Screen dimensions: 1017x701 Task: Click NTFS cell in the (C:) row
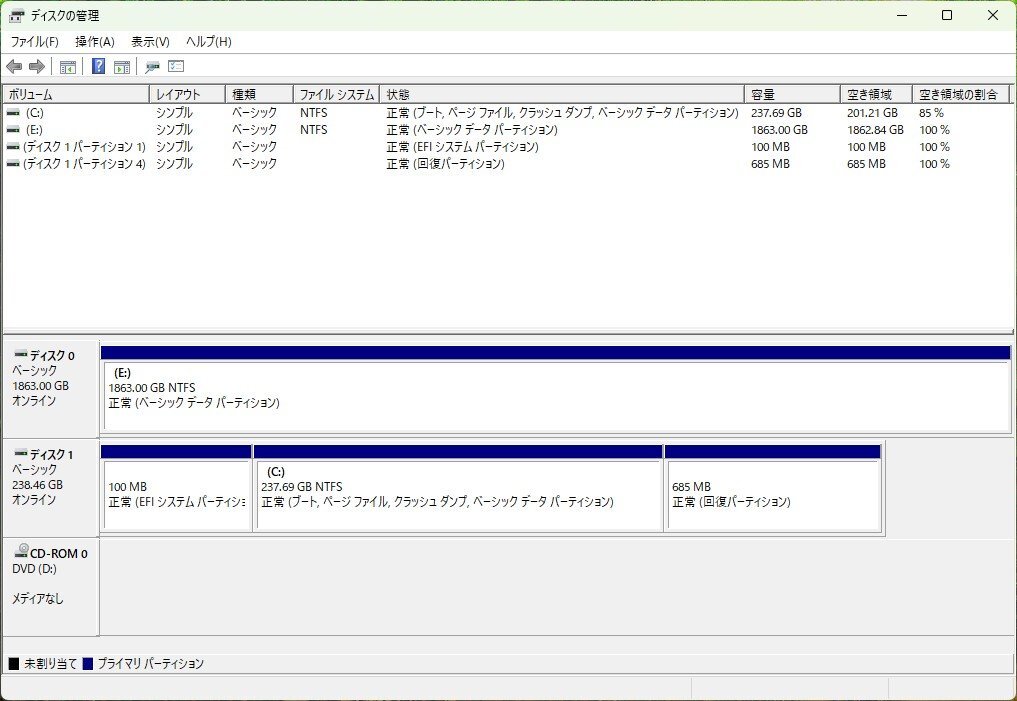point(314,113)
